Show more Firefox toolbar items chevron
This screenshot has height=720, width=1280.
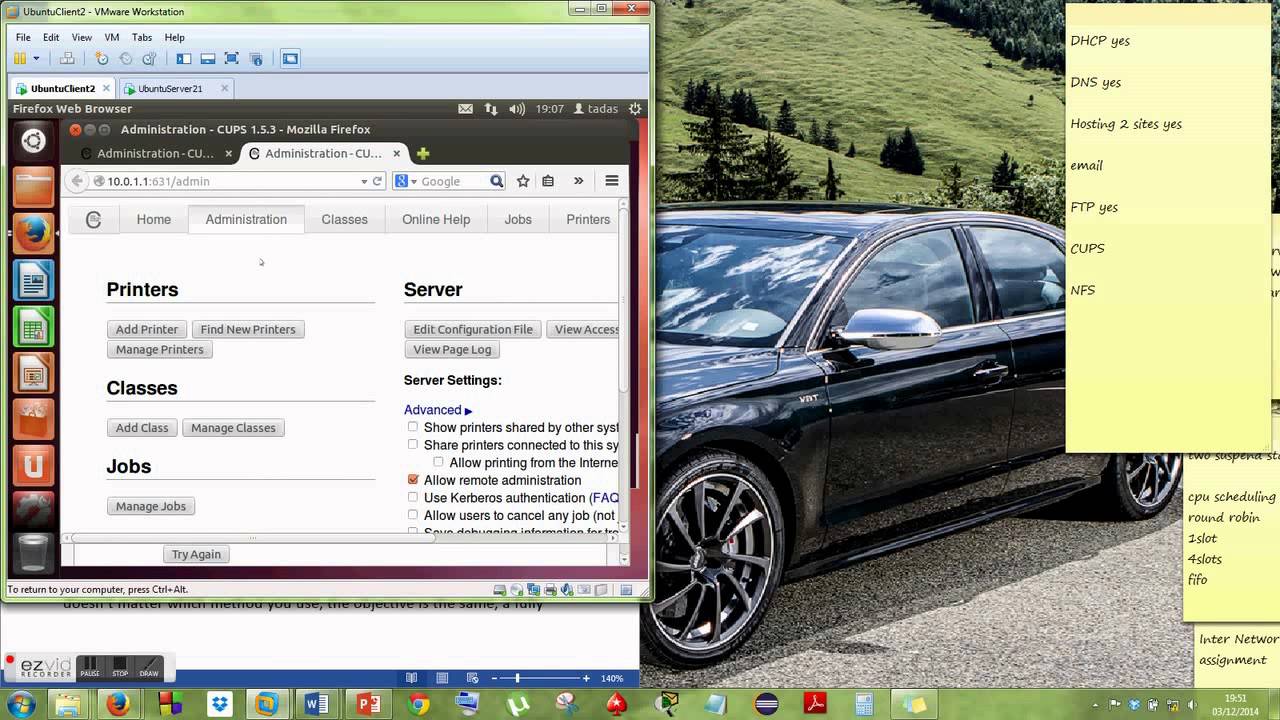click(578, 181)
